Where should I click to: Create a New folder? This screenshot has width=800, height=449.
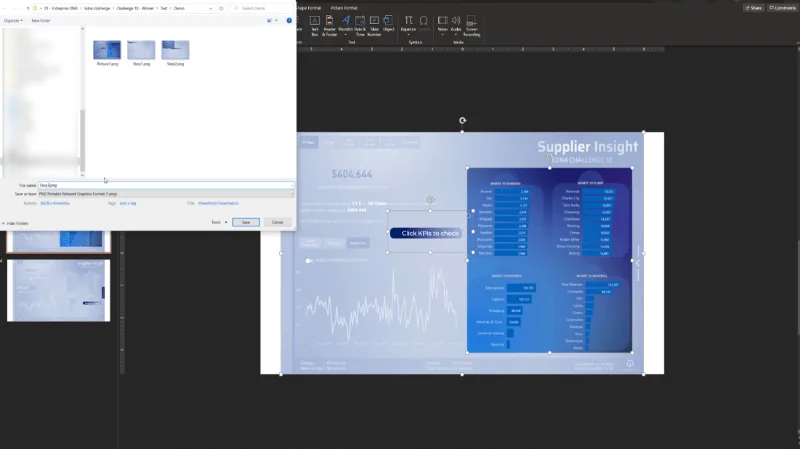click(41, 20)
